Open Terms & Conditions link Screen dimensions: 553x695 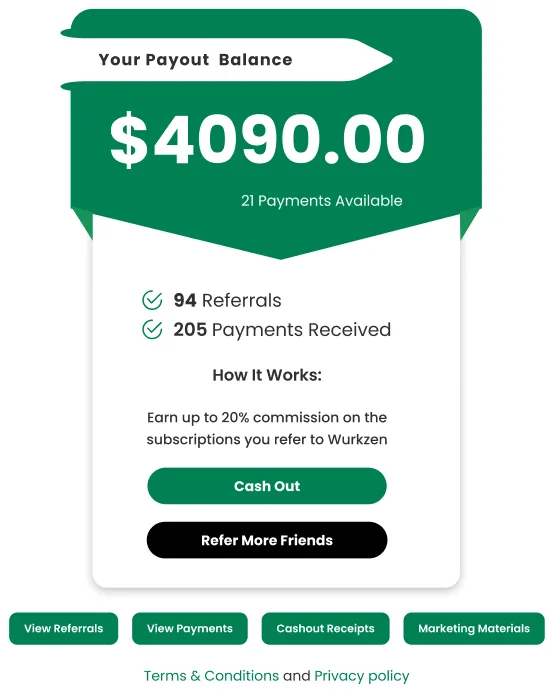pos(211,675)
